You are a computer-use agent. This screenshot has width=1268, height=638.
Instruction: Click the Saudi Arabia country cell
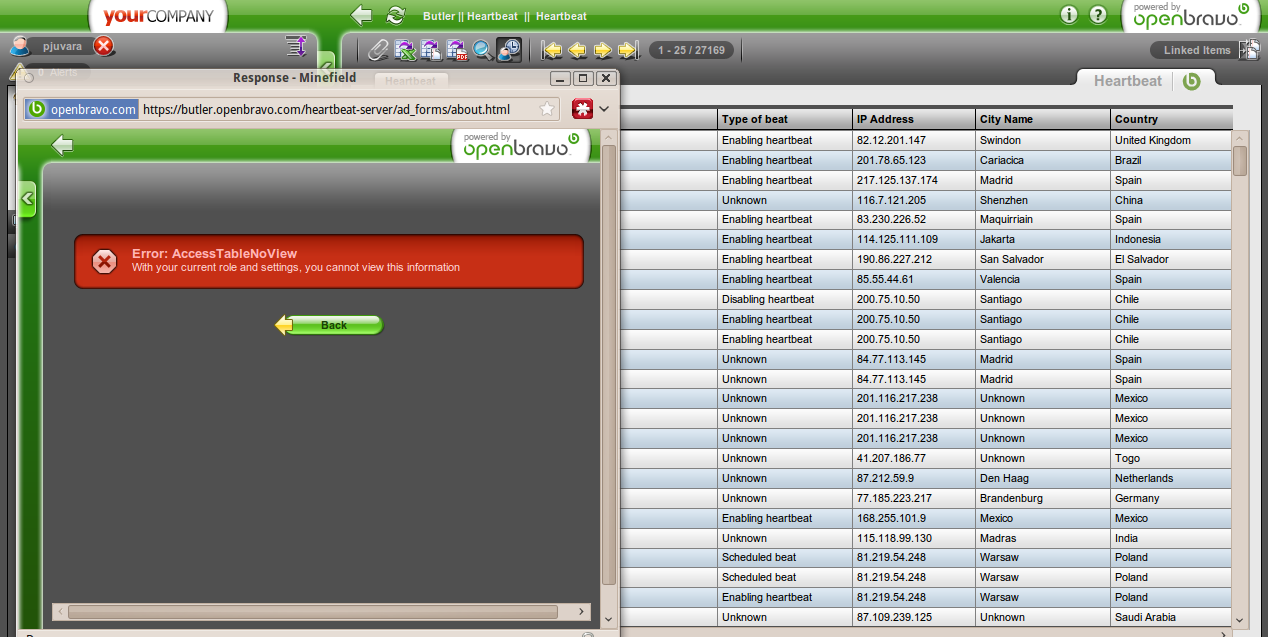(1171, 617)
